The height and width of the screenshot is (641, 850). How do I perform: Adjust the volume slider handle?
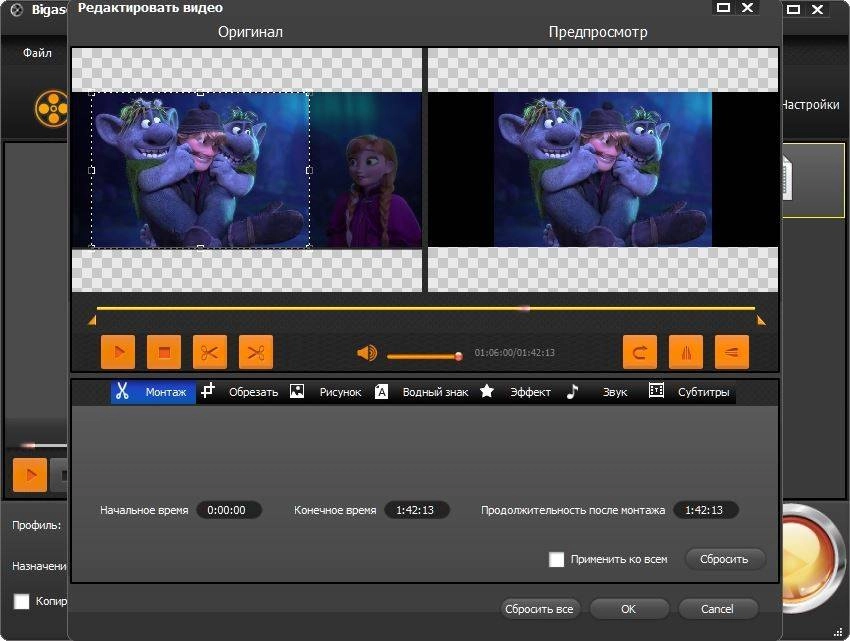(459, 356)
